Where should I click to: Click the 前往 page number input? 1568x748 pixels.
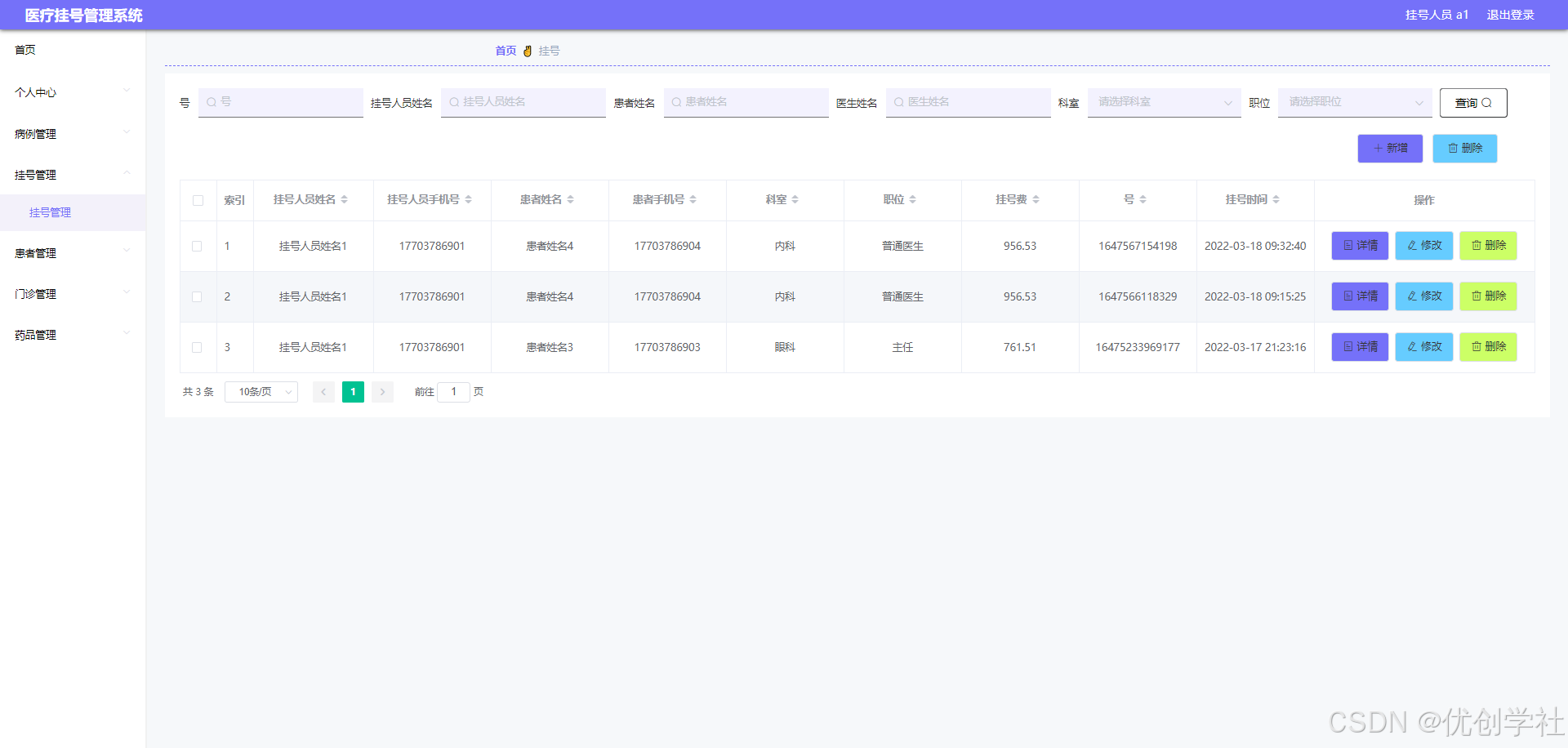(x=454, y=392)
